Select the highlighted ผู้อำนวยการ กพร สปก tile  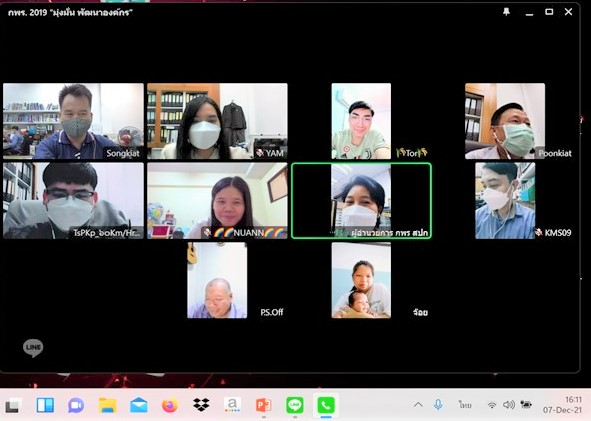pyautogui.click(x=361, y=201)
